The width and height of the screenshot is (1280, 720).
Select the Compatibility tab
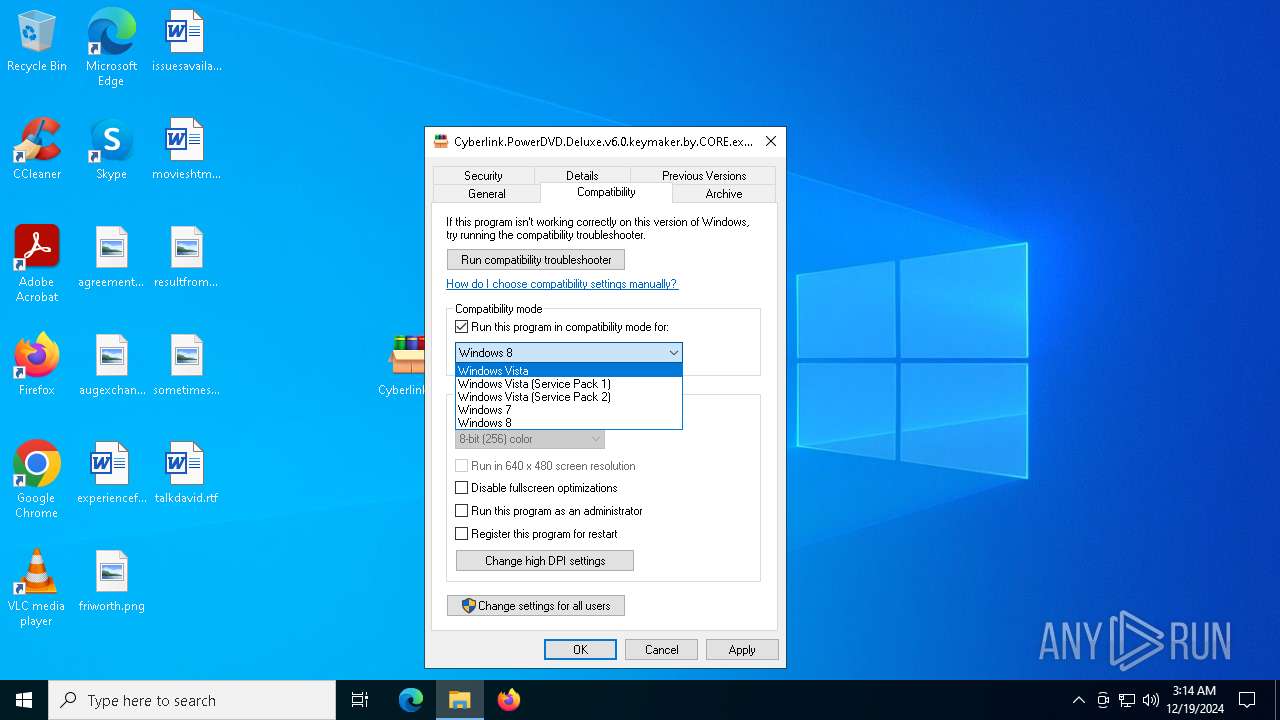[606, 192]
